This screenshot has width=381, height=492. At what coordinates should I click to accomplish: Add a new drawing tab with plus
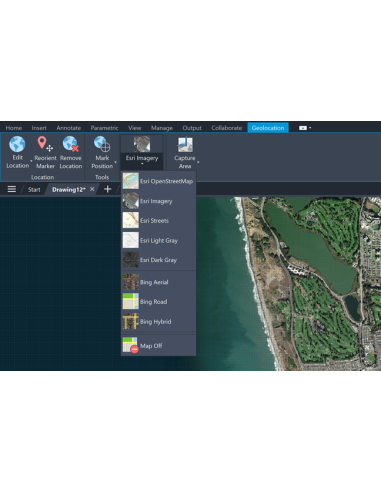107,189
